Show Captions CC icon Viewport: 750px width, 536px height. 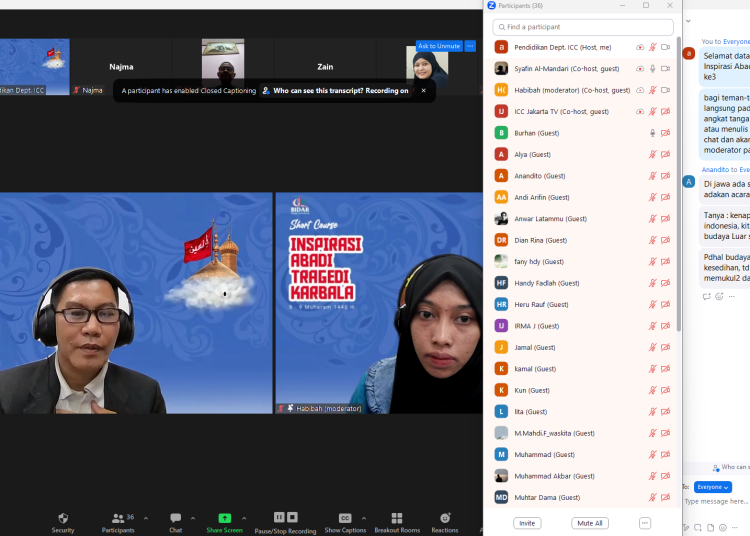(x=345, y=518)
